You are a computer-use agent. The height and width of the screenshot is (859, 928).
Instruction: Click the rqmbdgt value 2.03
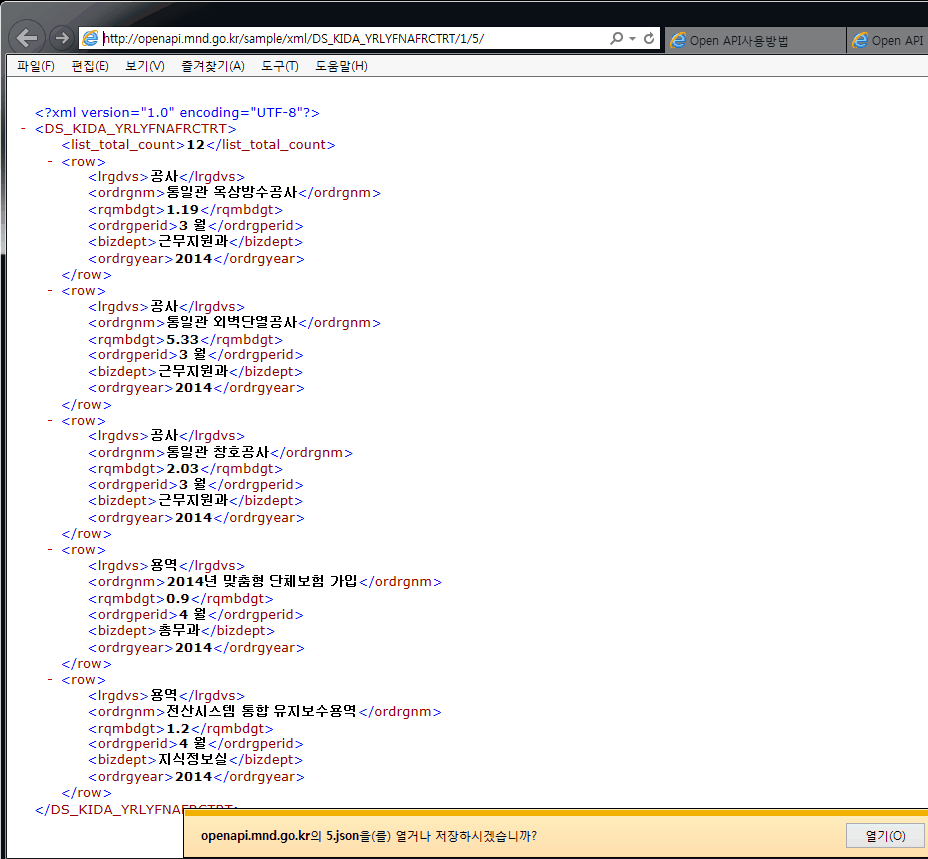182,469
